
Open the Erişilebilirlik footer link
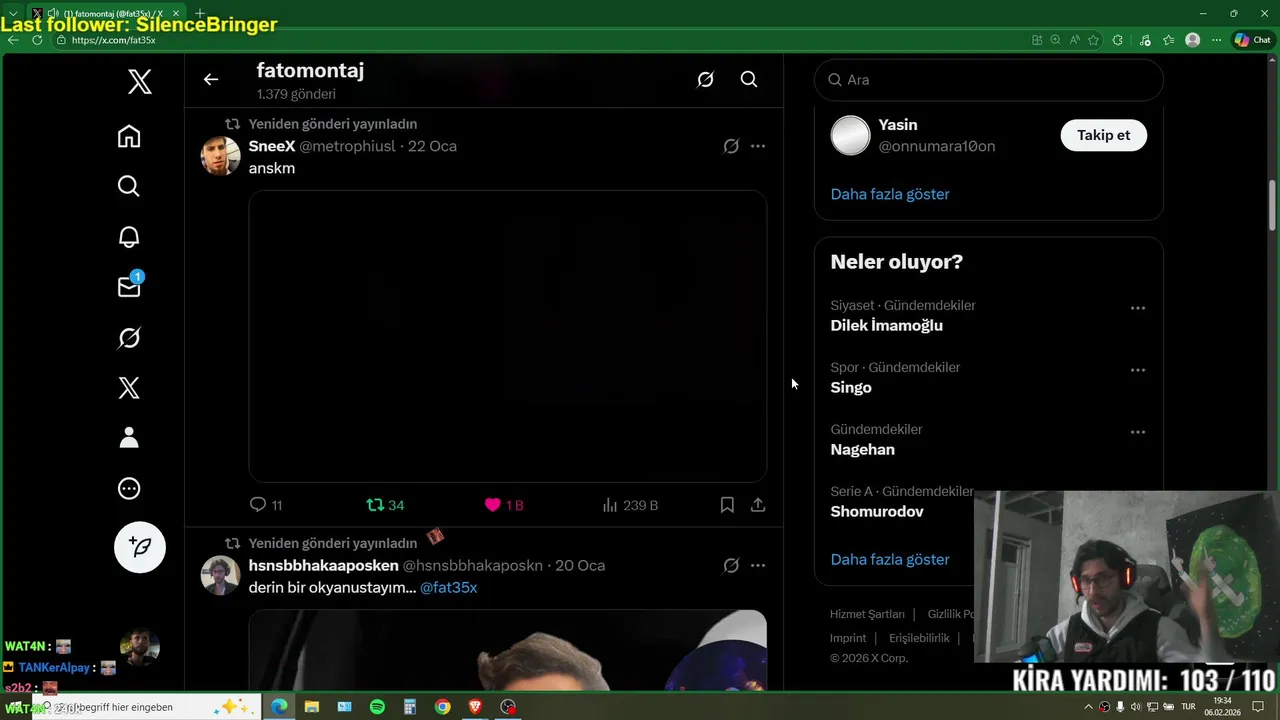[x=919, y=638]
